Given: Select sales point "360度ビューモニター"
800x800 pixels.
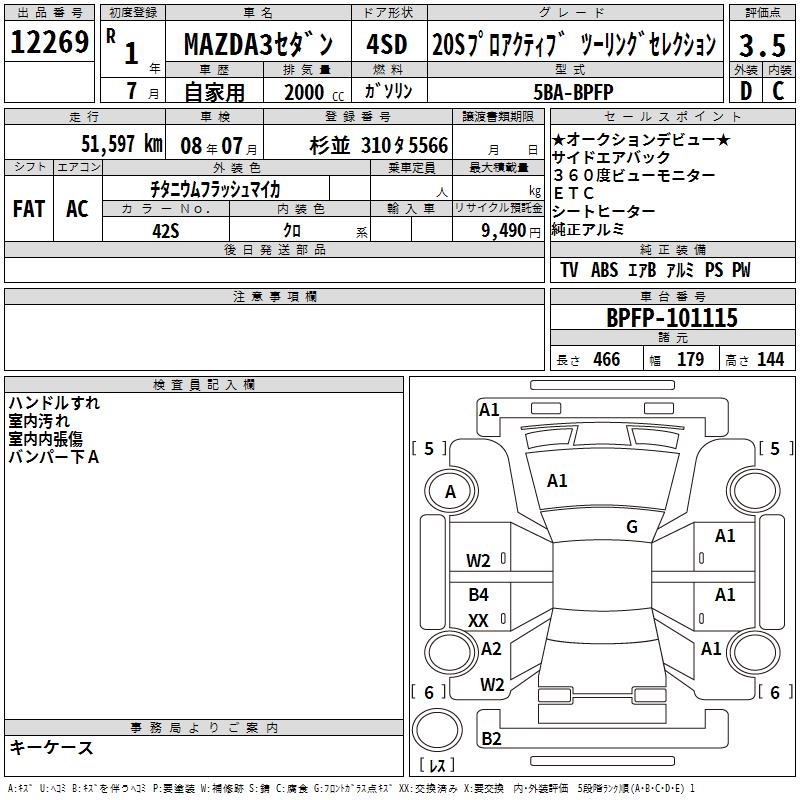Looking at the screenshot, I should pyautogui.click(x=634, y=176).
